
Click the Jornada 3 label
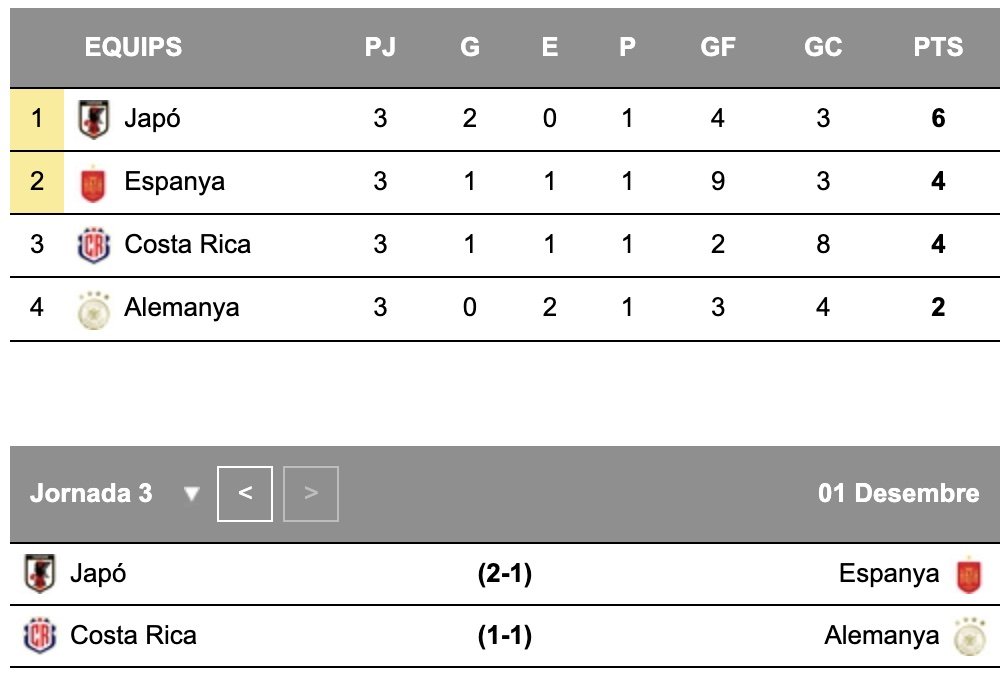(91, 494)
